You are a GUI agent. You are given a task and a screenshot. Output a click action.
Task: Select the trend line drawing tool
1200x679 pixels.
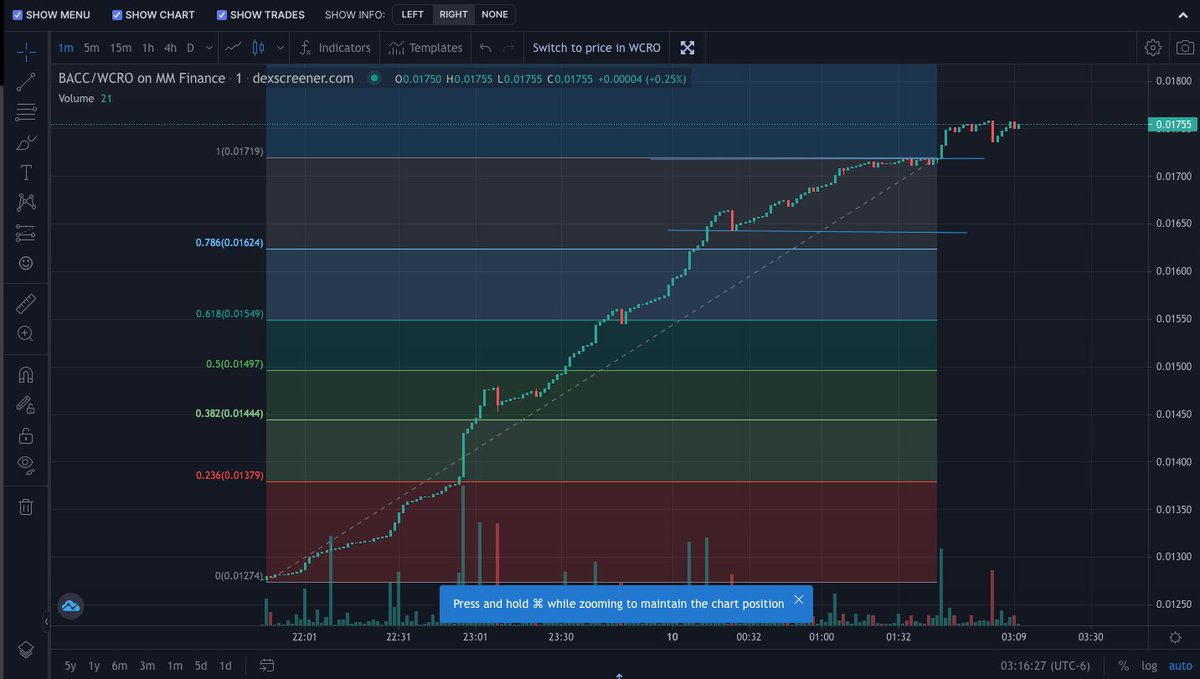26,82
